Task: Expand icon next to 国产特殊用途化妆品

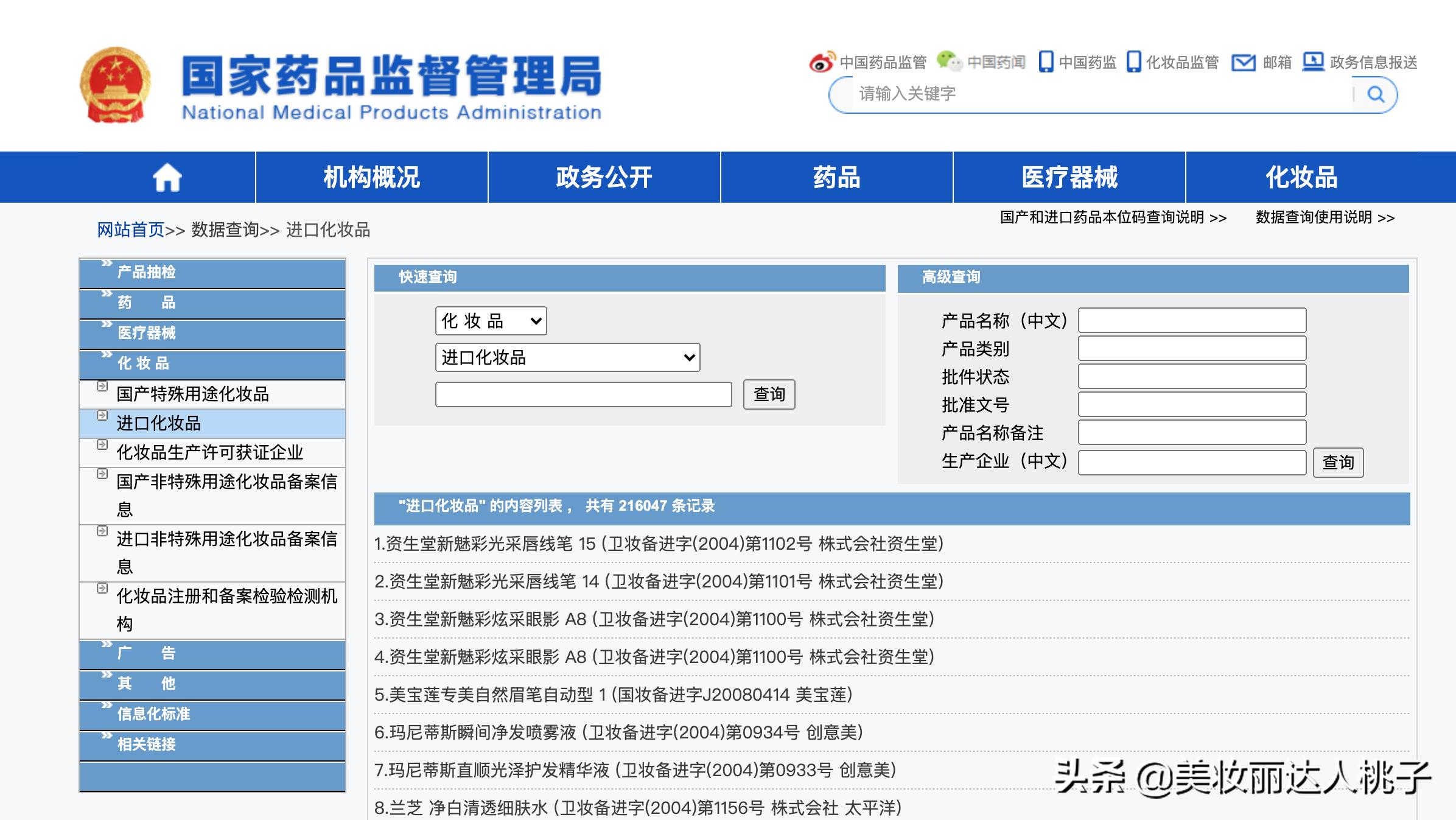Action: click(102, 387)
